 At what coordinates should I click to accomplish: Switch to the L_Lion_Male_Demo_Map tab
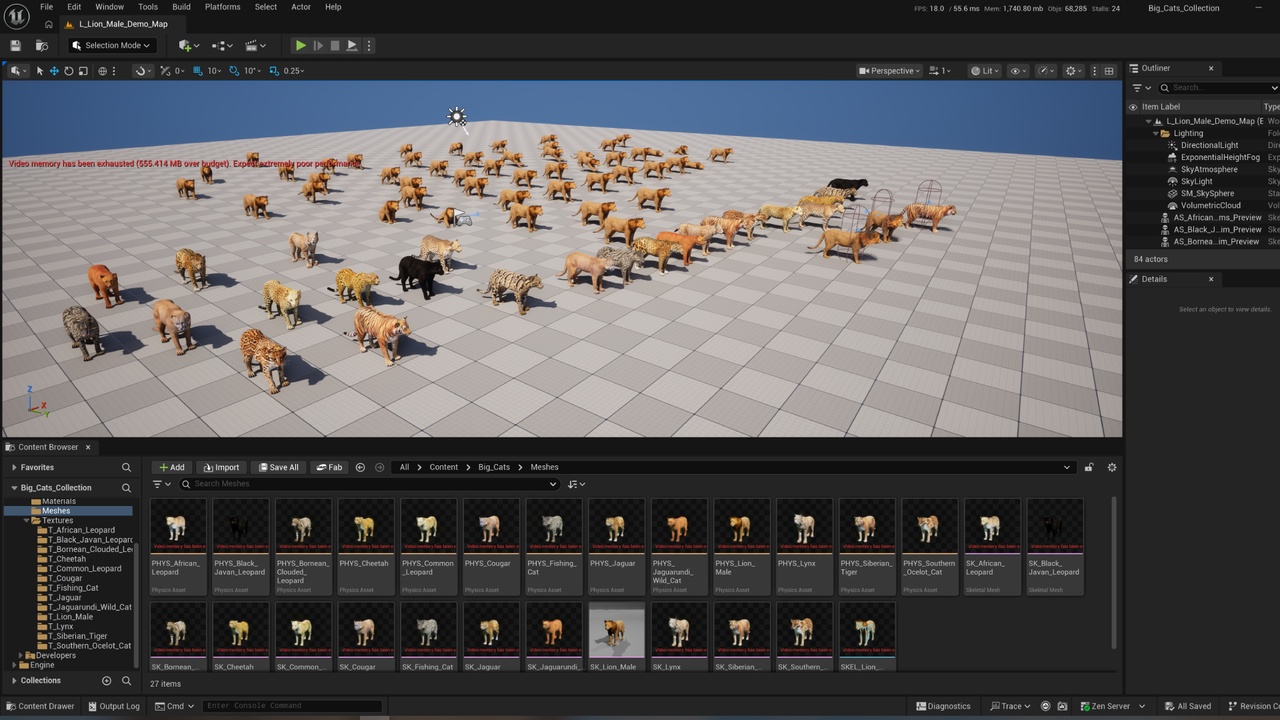tap(123, 24)
